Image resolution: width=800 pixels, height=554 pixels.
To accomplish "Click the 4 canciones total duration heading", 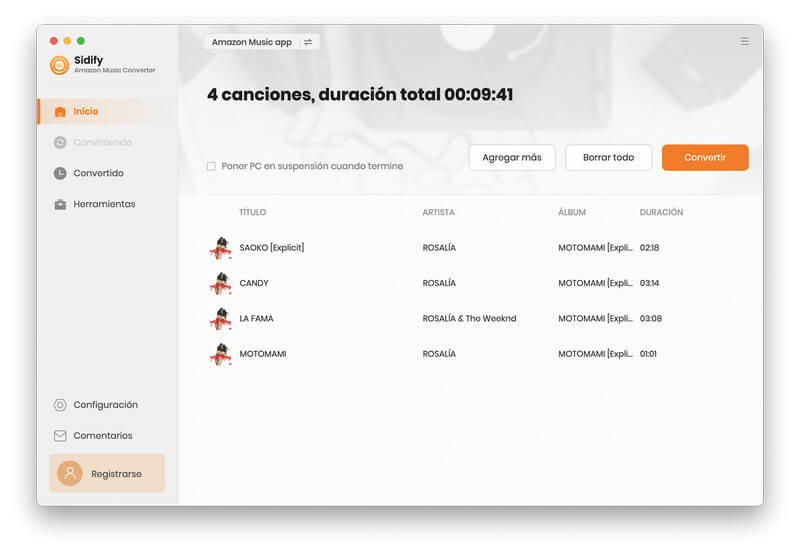I will (x=360, y=95).
